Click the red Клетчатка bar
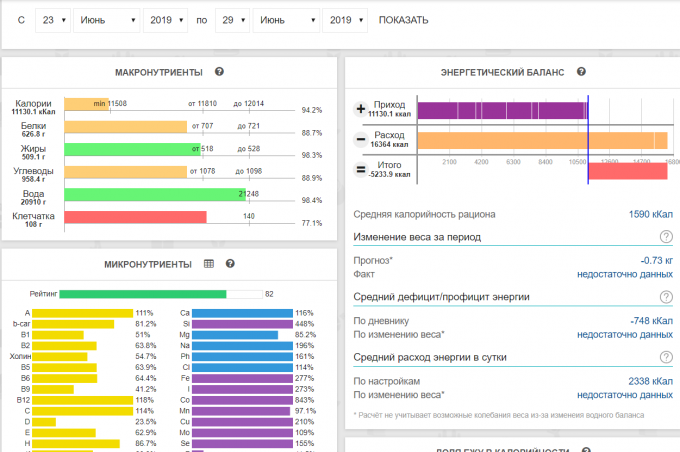680x452 pixels. click(x=135, y=217)
